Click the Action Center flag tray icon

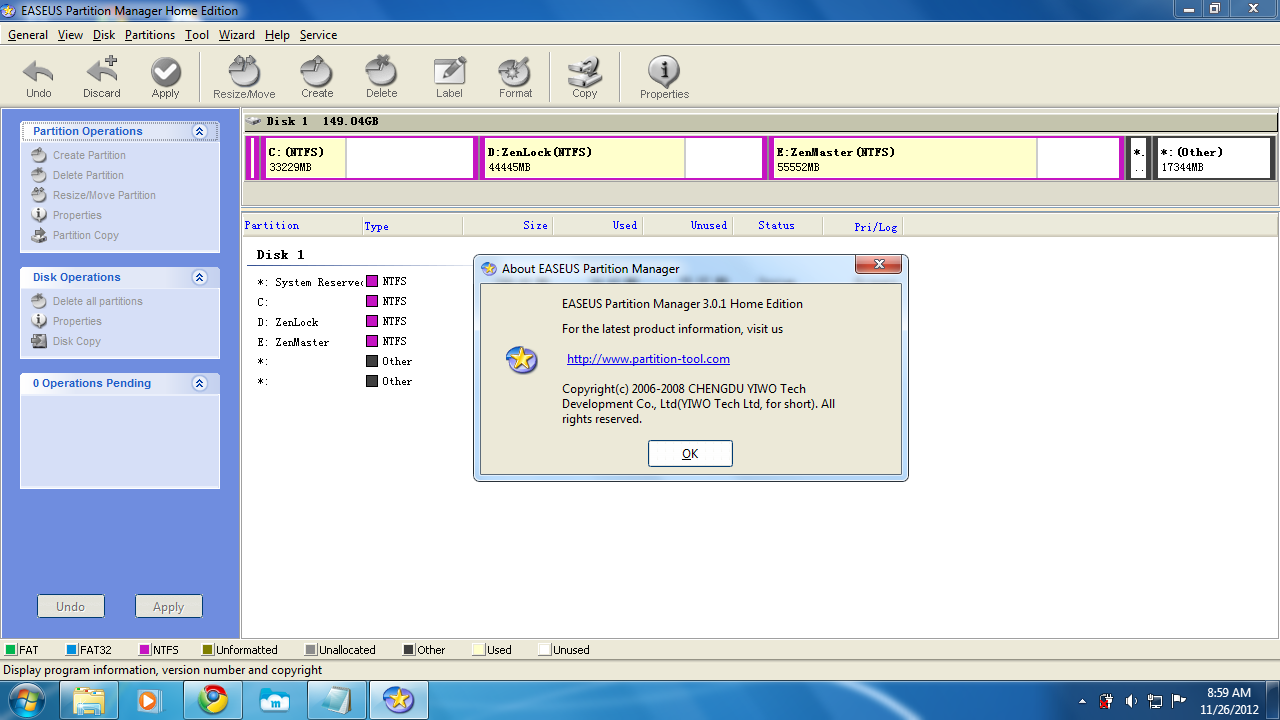[1179, 701]
